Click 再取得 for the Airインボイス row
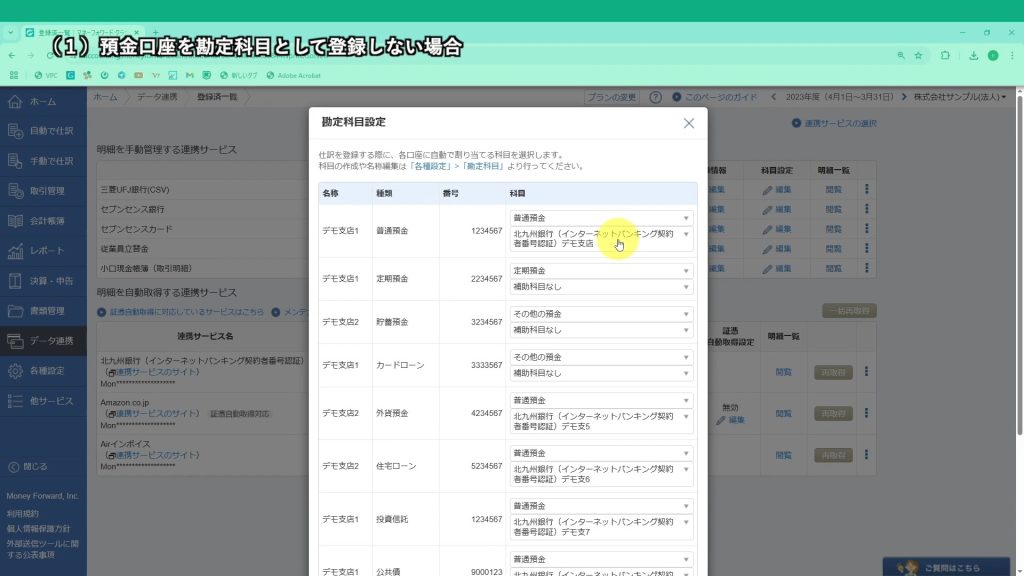 pyautogui.click(x=833, y=455)
